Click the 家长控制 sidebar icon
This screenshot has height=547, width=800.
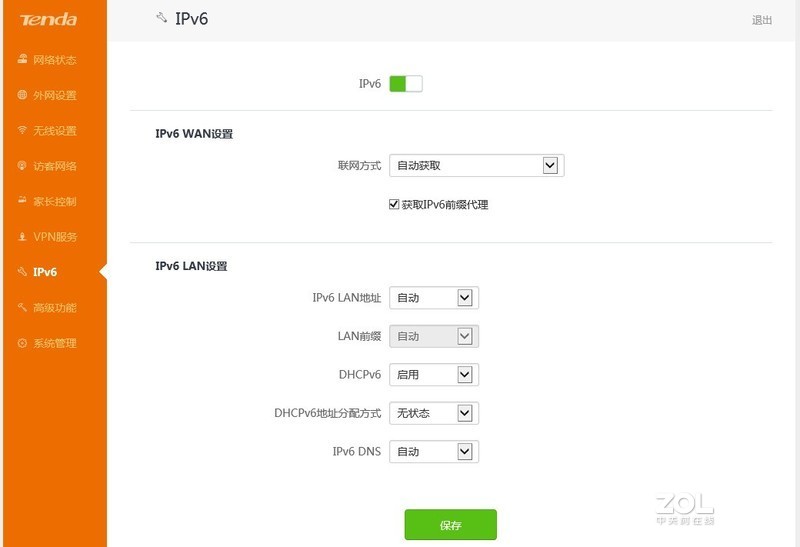pyautogui.click(x=22, y=201)
